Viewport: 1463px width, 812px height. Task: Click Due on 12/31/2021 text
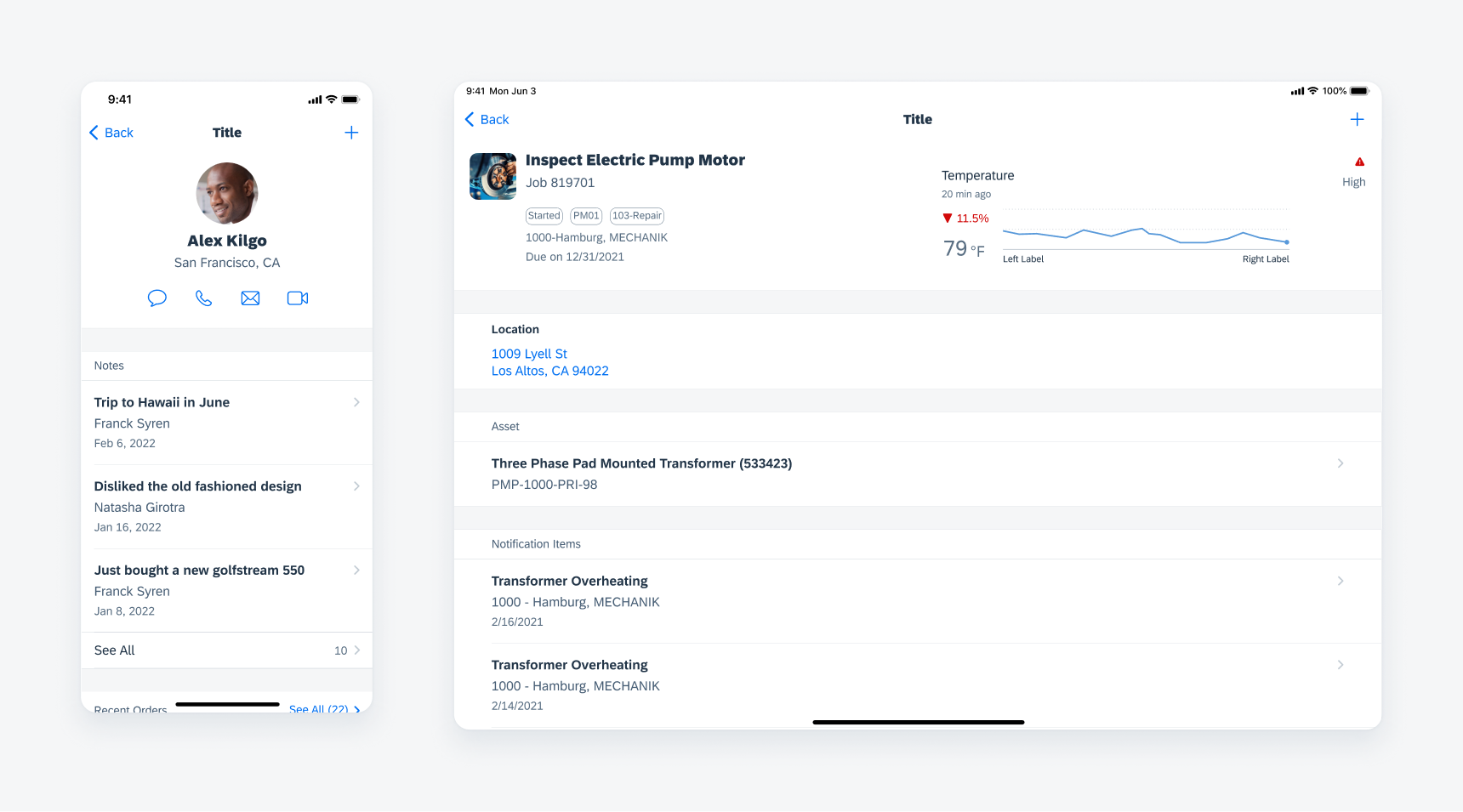click(x=574, y=257)
